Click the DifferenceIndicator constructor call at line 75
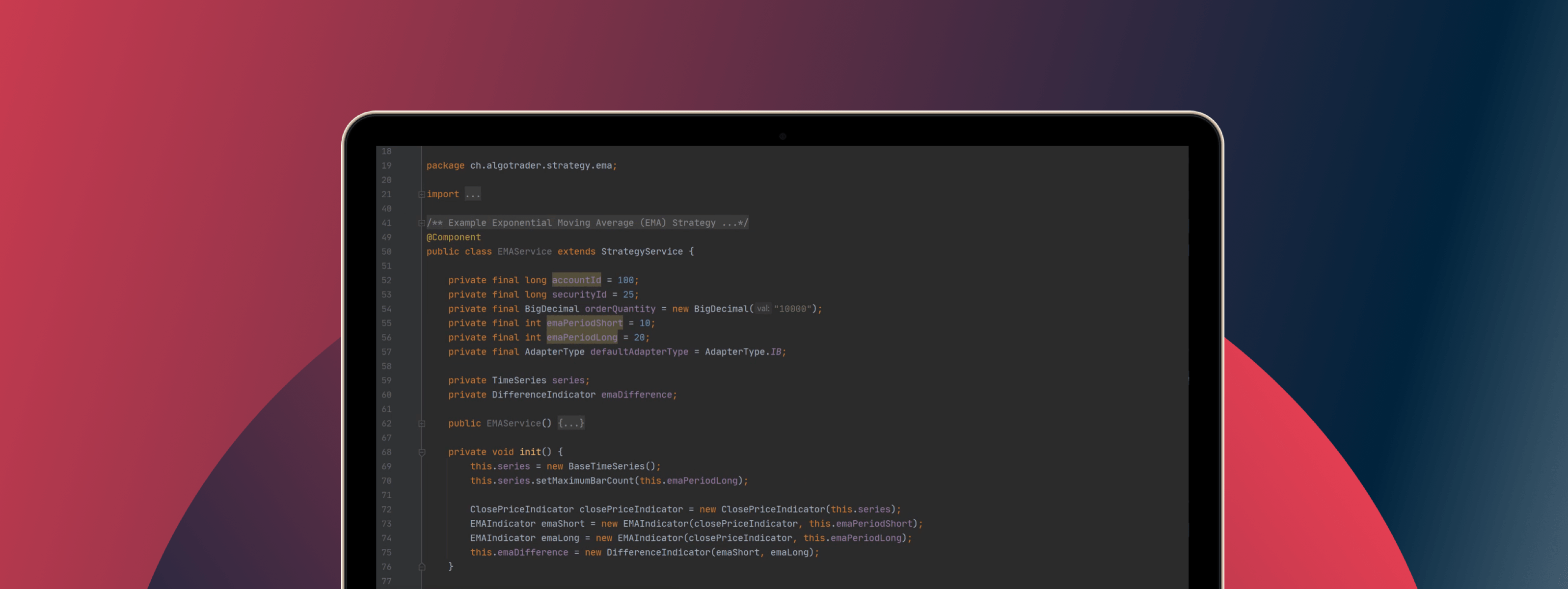1568x589 pixels. (658, 553)
